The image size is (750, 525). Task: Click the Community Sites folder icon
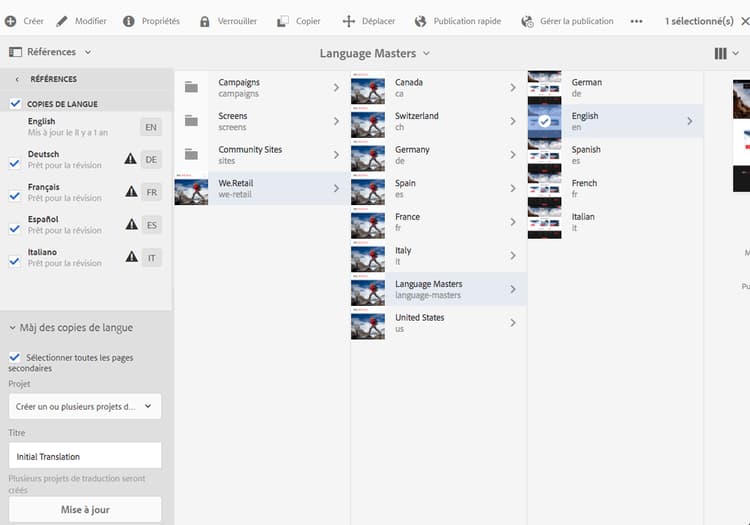click(191, 154)
